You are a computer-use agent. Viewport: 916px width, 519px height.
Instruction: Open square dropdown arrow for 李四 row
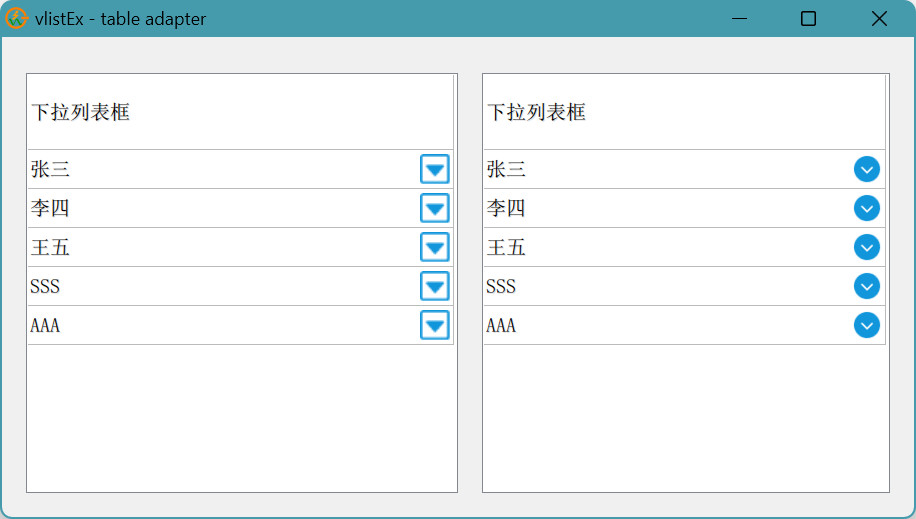point(435,208)
